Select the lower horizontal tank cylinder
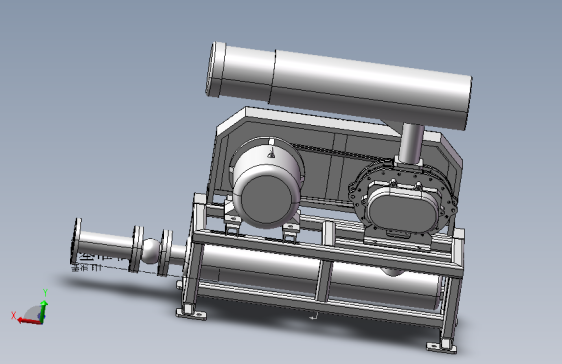Screen dimensions: 562x364 pos(319,276)
